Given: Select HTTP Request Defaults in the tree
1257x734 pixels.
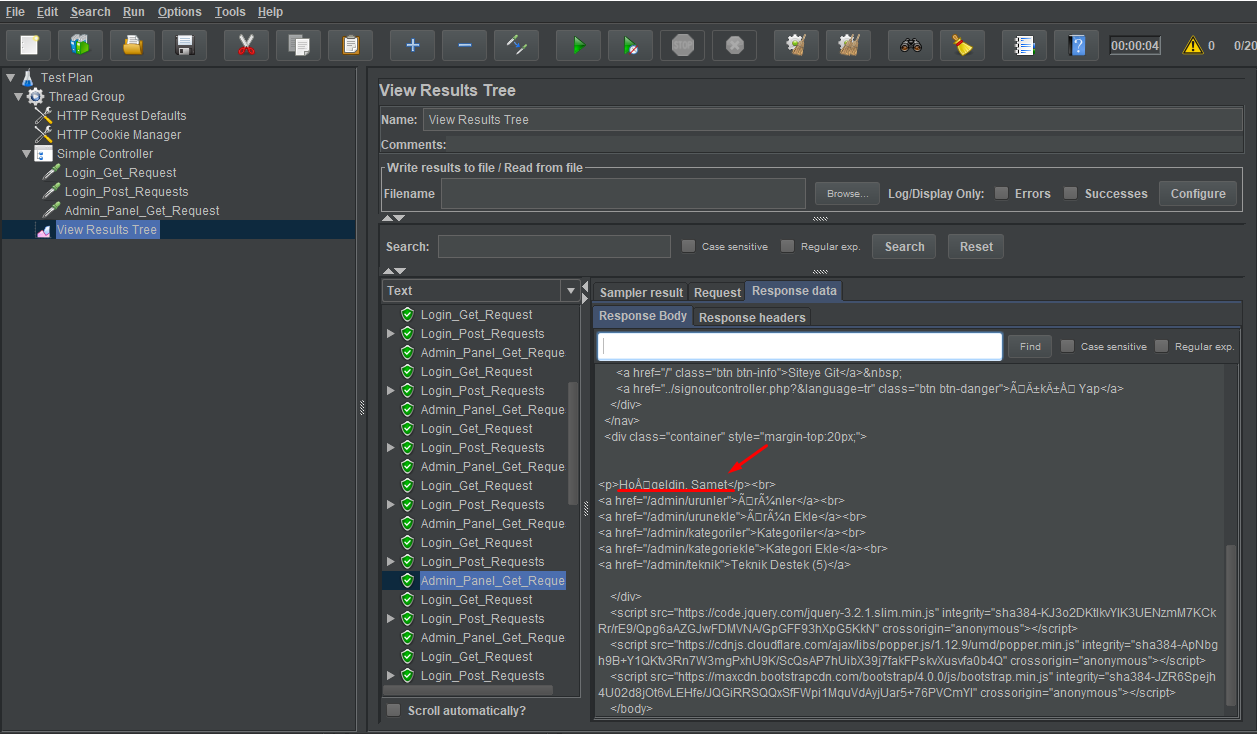Looking at the screenshot, I should click(x=121, y=115).
